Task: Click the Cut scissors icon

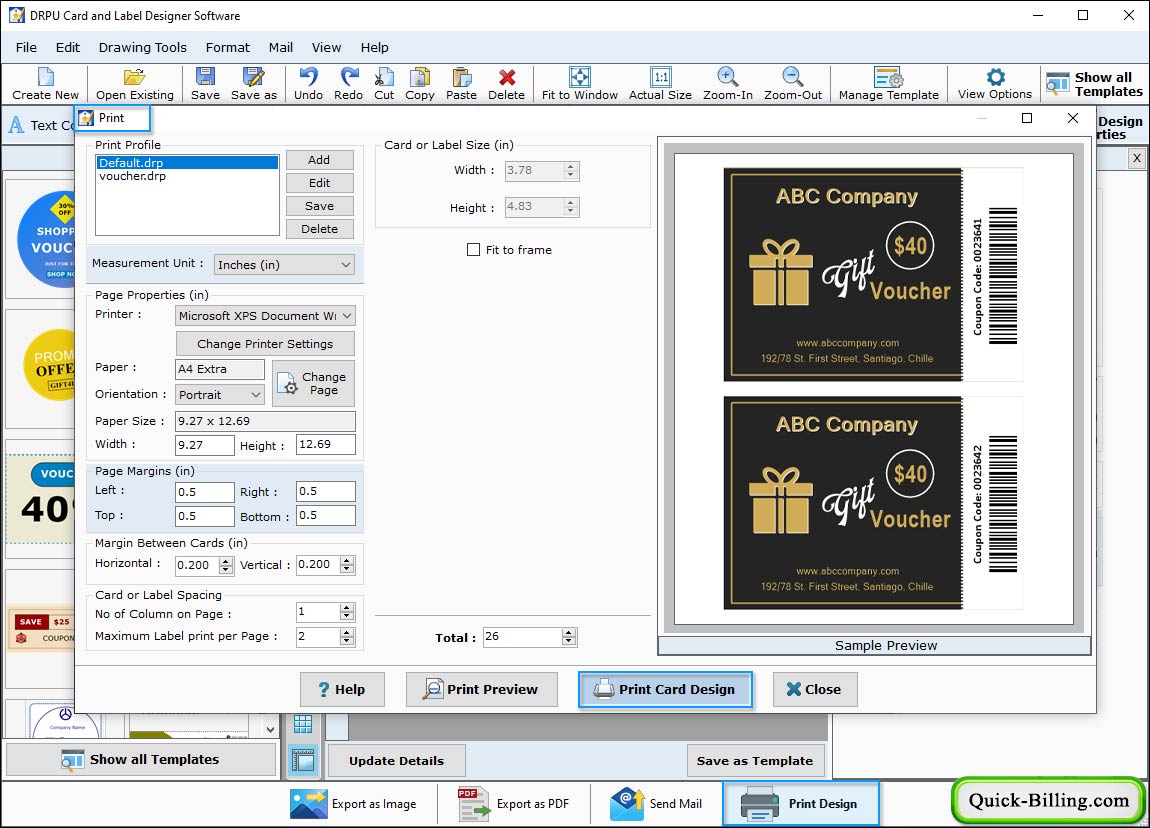Action: (384, 84)
